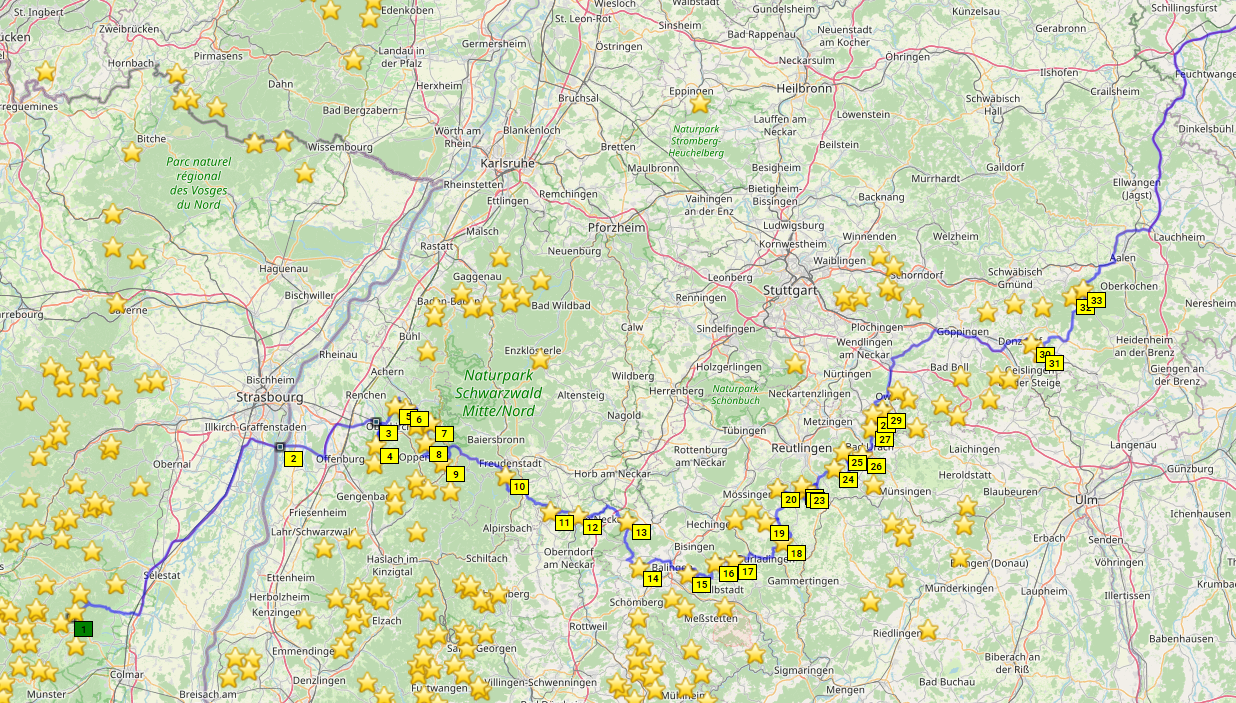Click the star marker near Bitche

click(132, 152)
